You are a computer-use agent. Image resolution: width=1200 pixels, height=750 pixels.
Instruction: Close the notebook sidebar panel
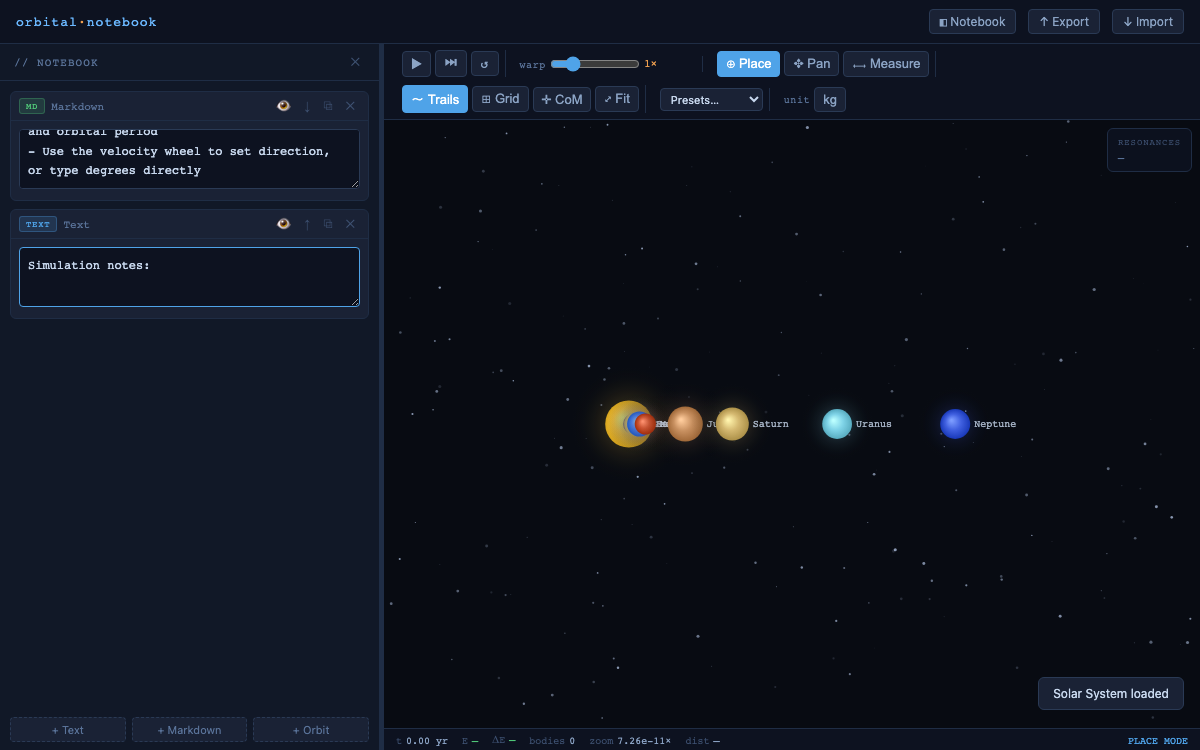point(355,62)
